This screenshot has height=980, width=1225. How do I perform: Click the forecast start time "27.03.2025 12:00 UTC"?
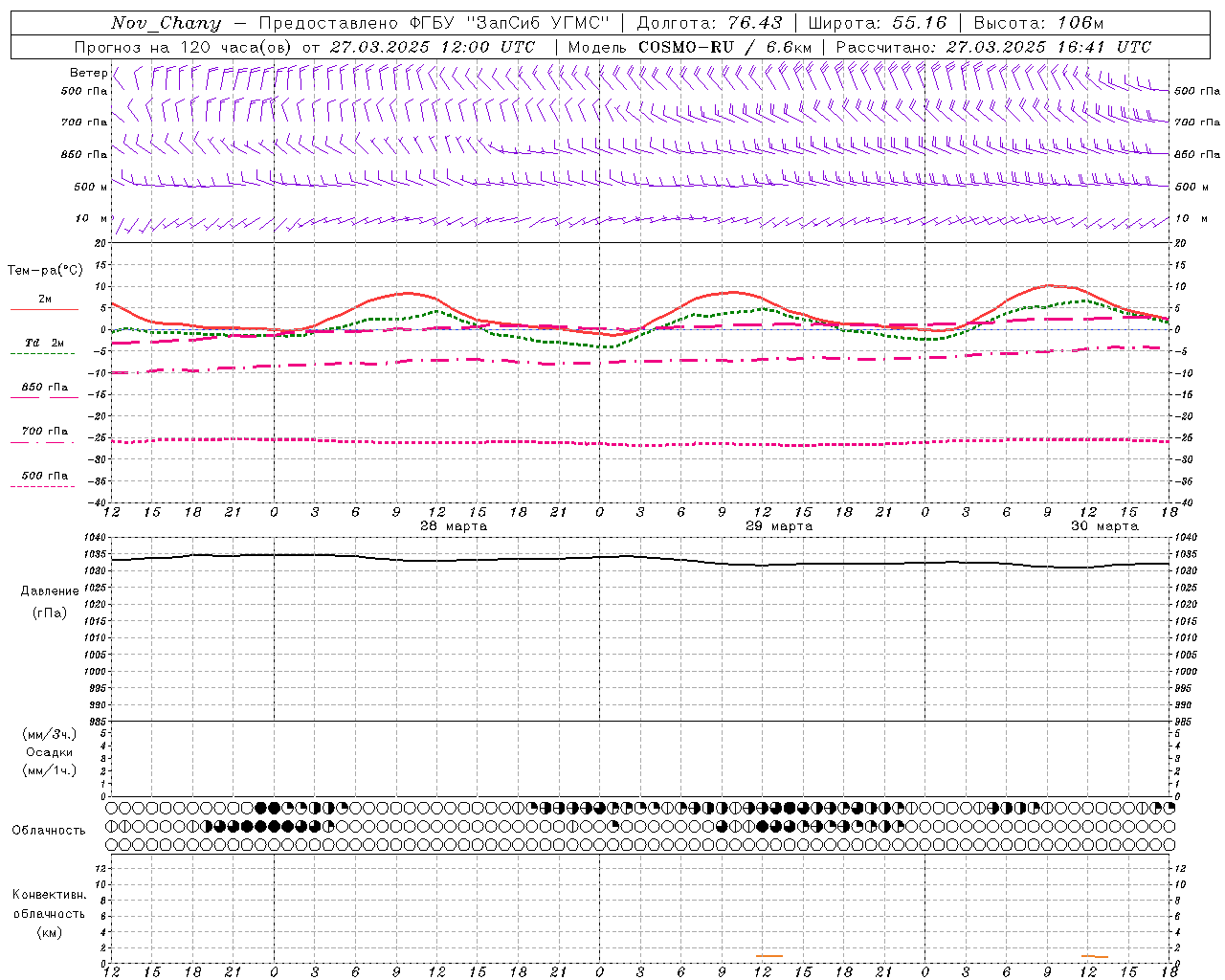(x=433, y=47)
